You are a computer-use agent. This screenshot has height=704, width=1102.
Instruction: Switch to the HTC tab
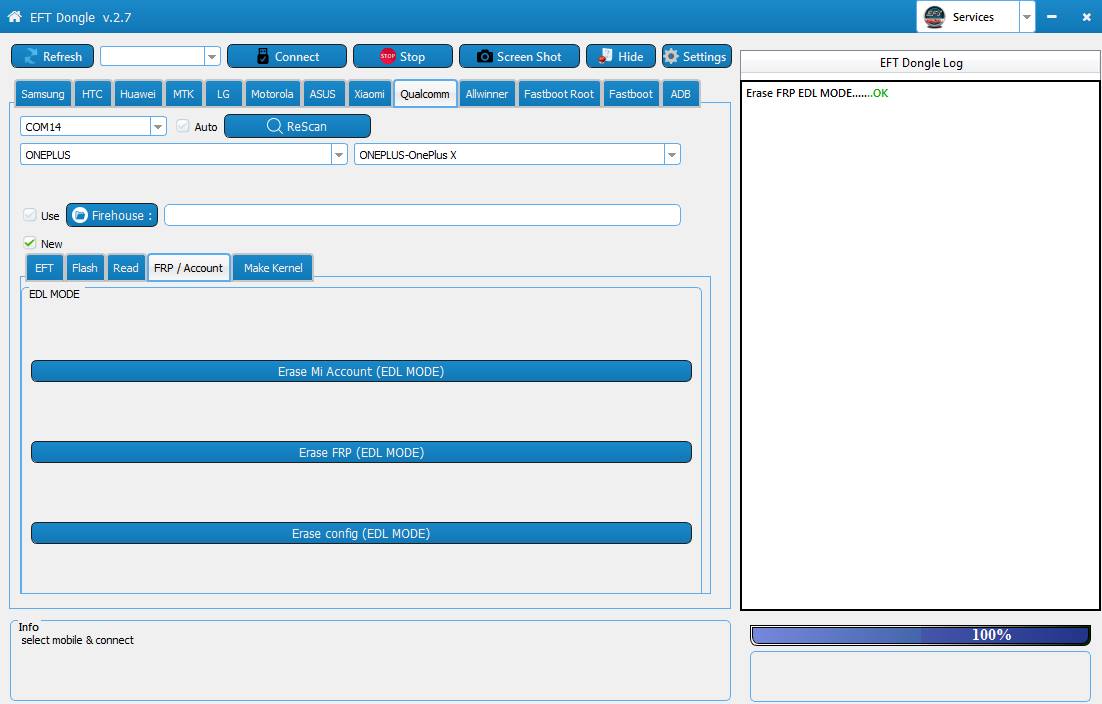(x=92, y=93)
